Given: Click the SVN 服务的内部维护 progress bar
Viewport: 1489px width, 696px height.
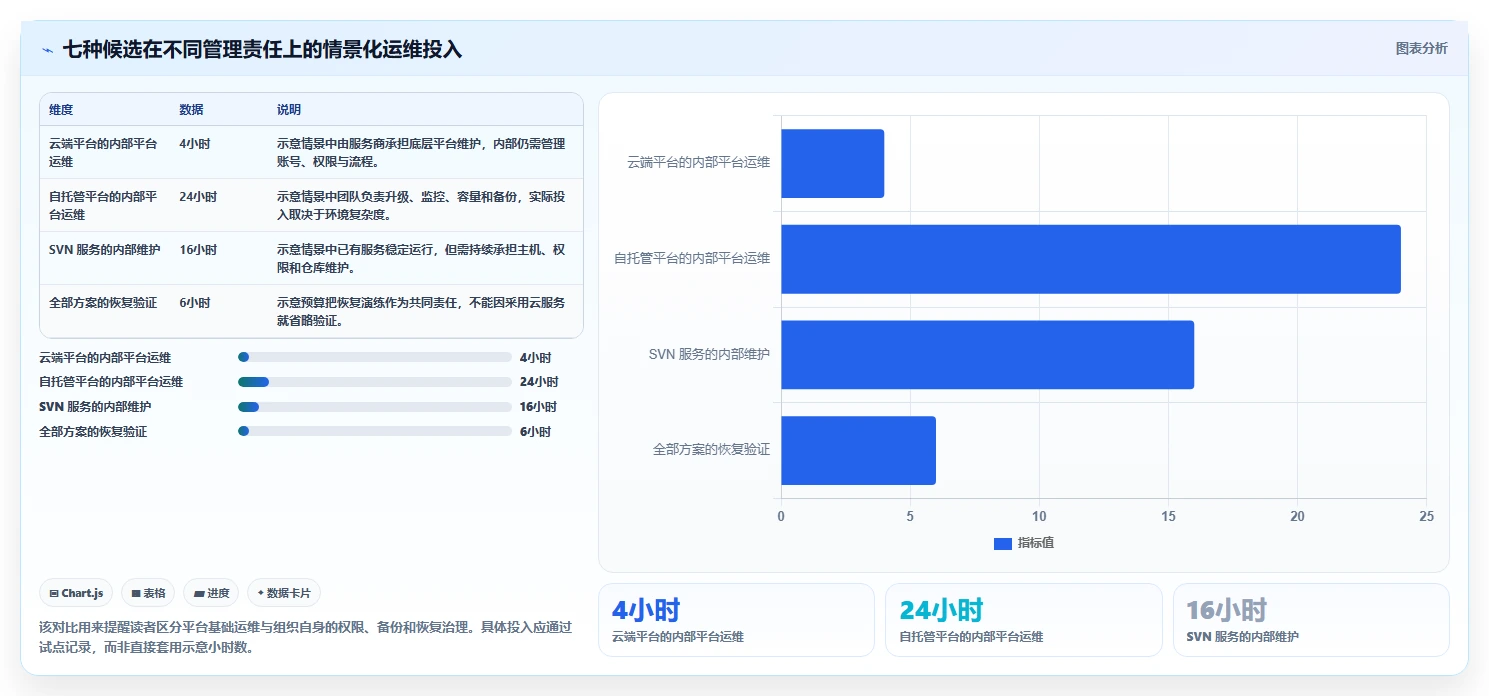Looking at the screenshot, I should click(375, 407).
